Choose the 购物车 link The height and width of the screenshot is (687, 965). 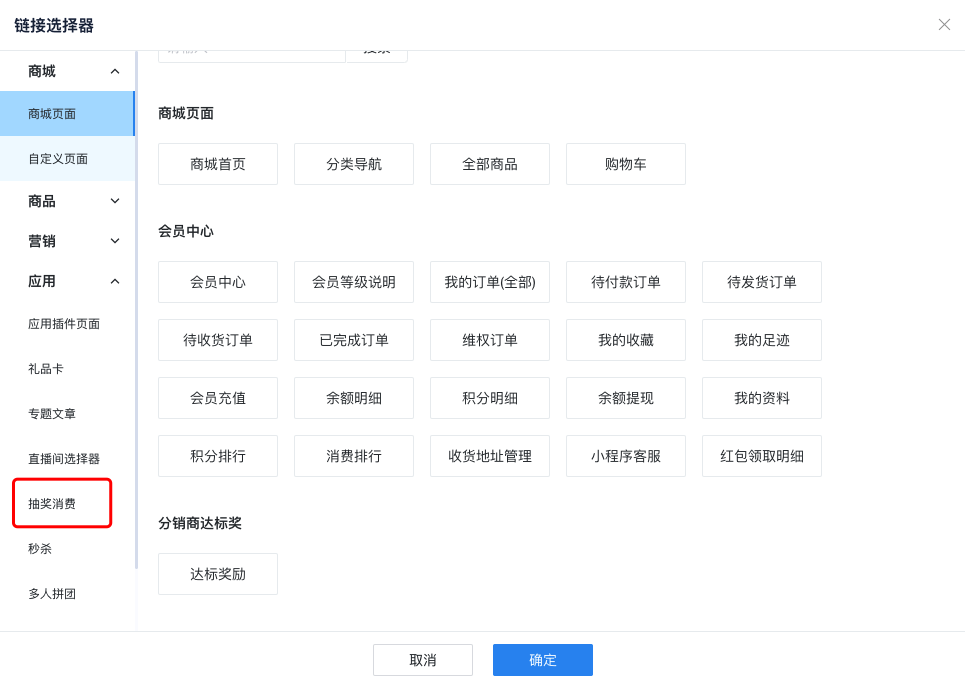click(x=626, y=164)
